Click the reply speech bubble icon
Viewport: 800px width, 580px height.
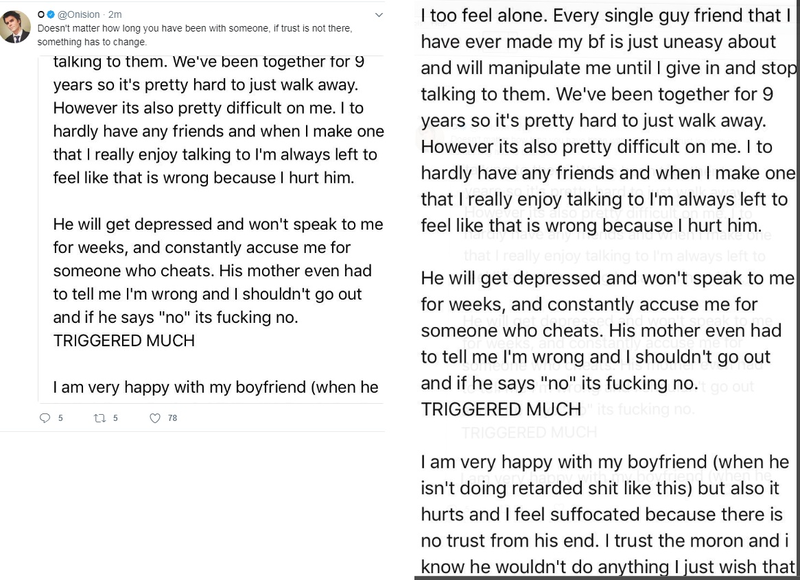(44, 418)
